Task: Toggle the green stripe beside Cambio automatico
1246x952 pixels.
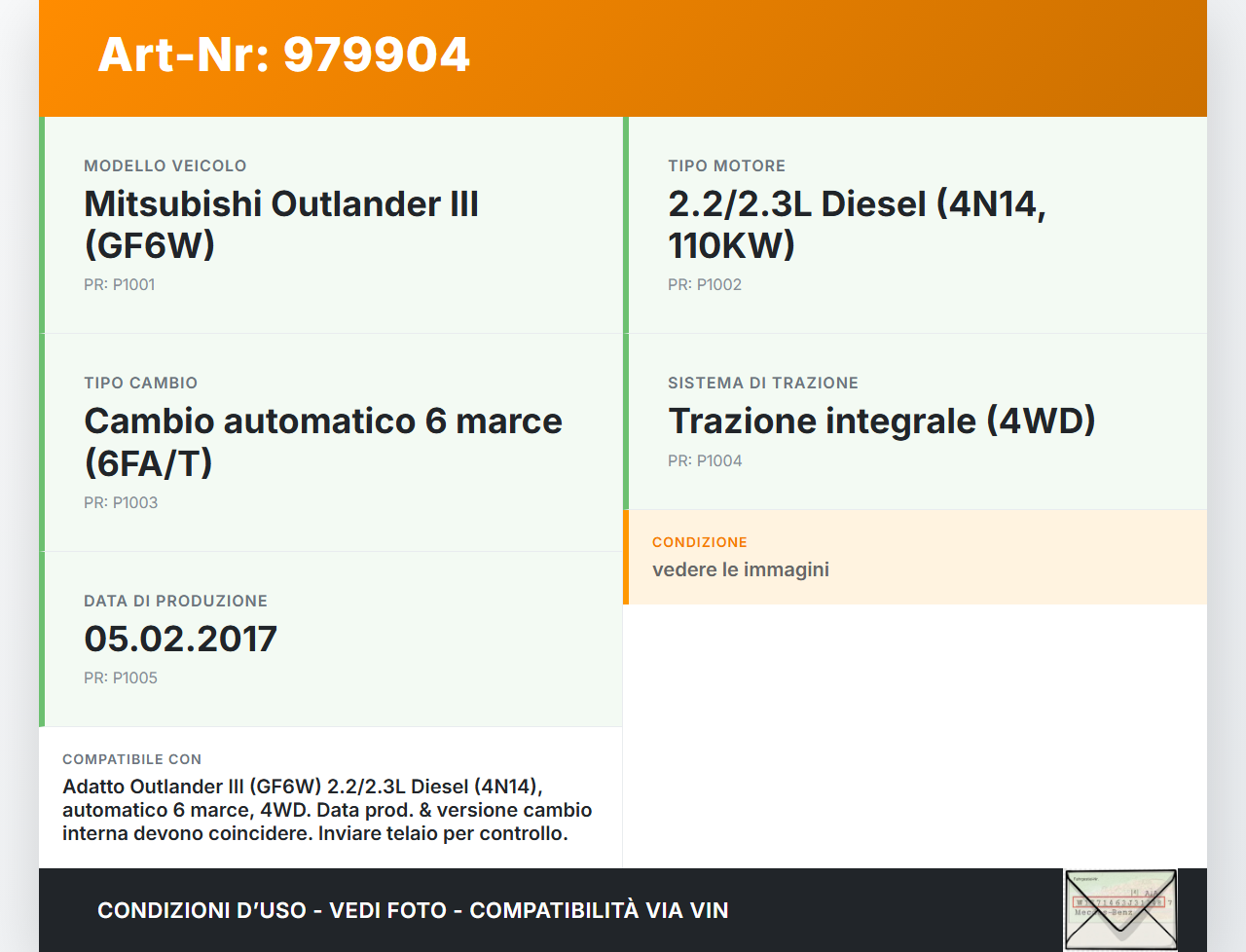Action: pyautogui.click(x=41, y=442)
